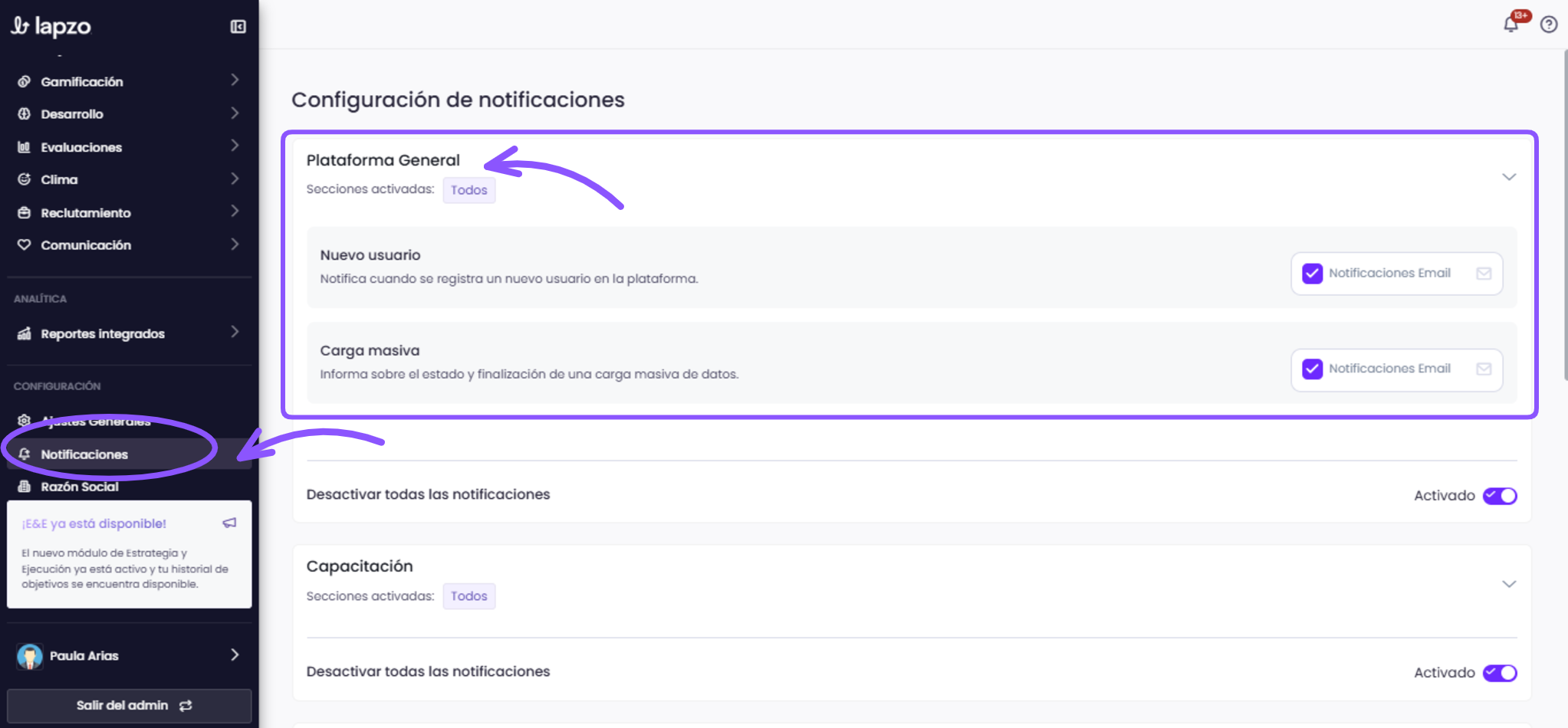Open the notification bell in header

[1510, 25]
